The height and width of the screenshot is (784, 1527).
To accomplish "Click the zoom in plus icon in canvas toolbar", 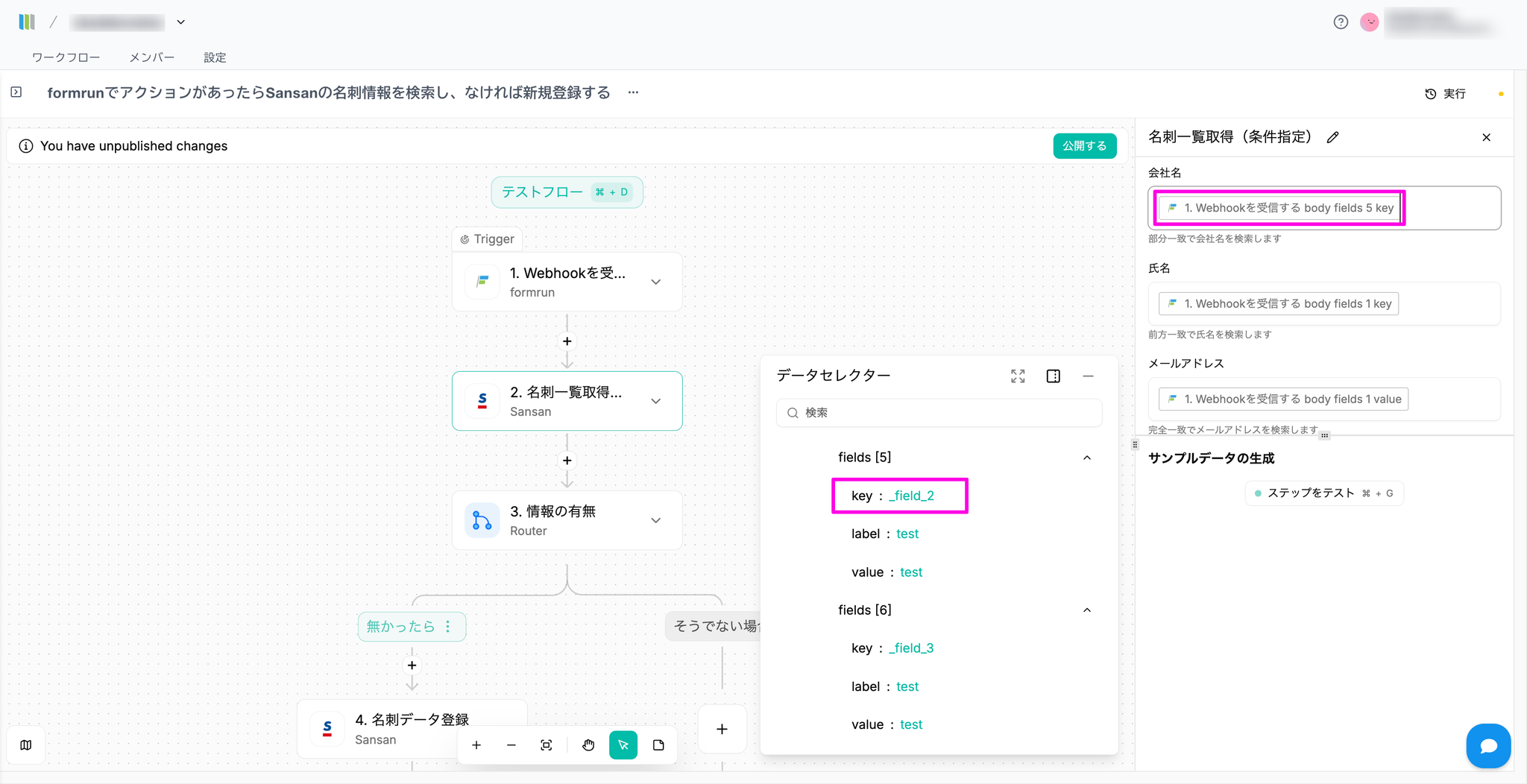I will [476, 745].
